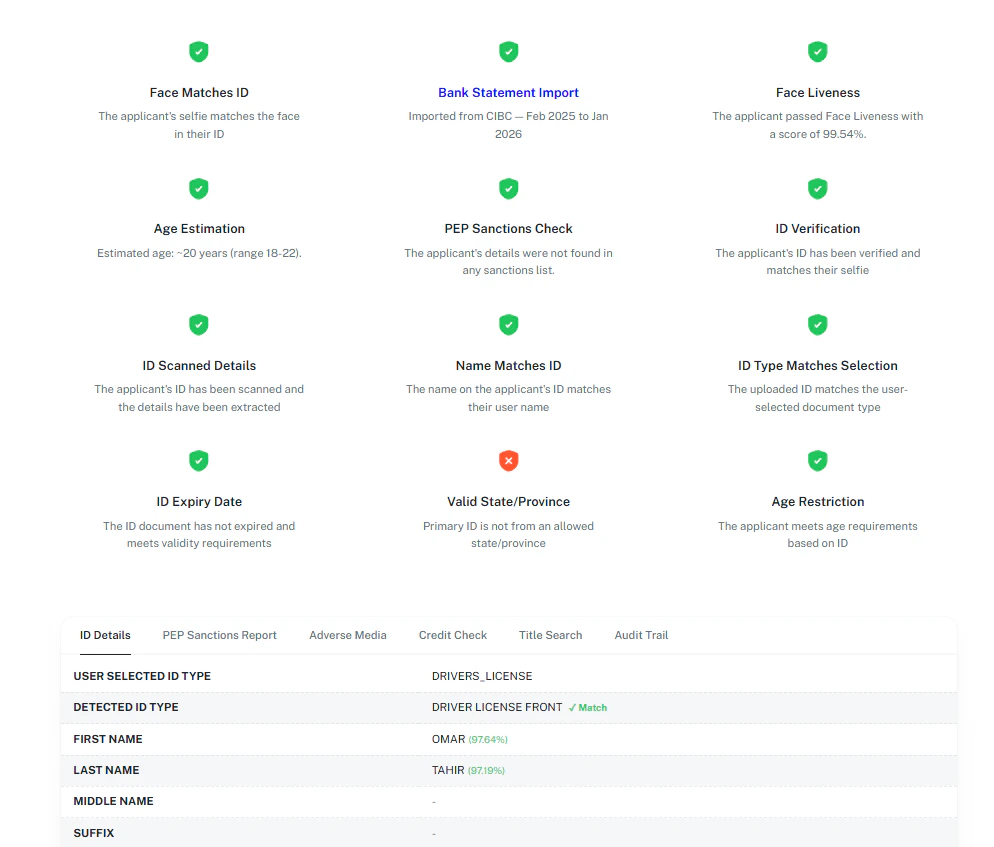
Task: Click the Face Matches ID verification shield icon
Action: click(199, 51)
